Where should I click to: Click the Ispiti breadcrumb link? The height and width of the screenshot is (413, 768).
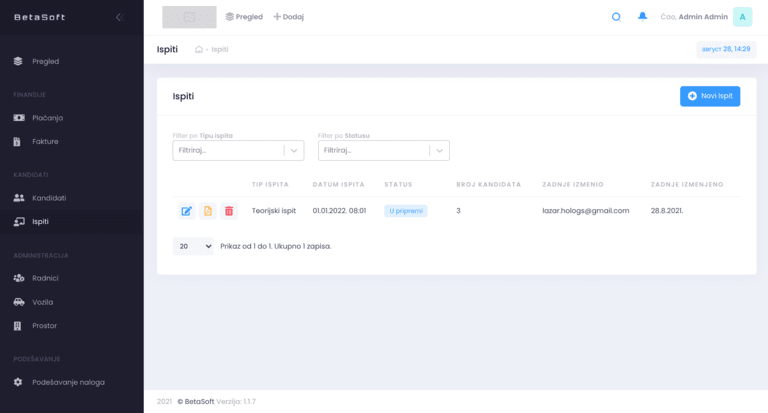[220, 49]
